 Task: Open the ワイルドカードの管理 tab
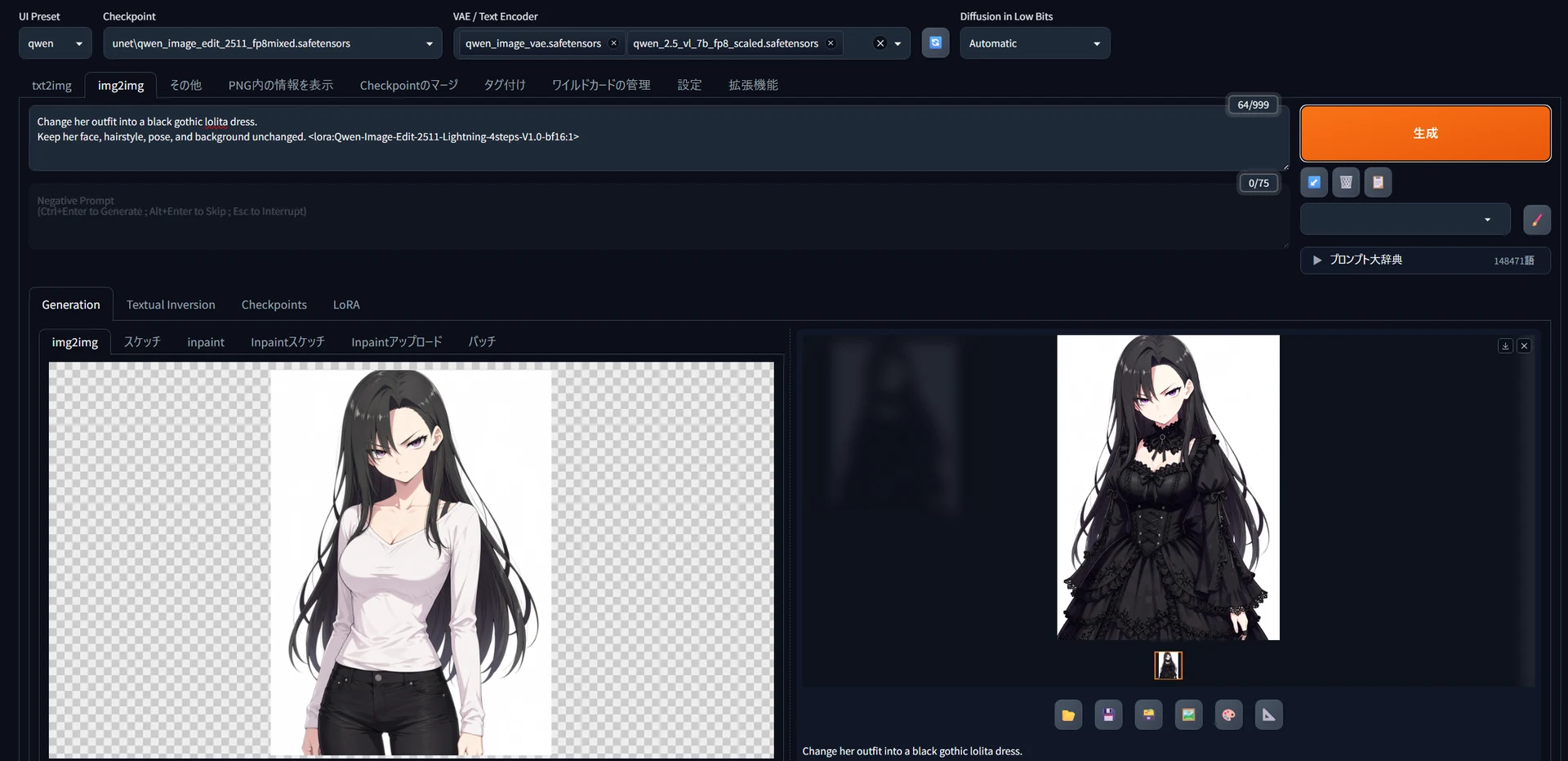pyautogui.click(x=601, y=85)
